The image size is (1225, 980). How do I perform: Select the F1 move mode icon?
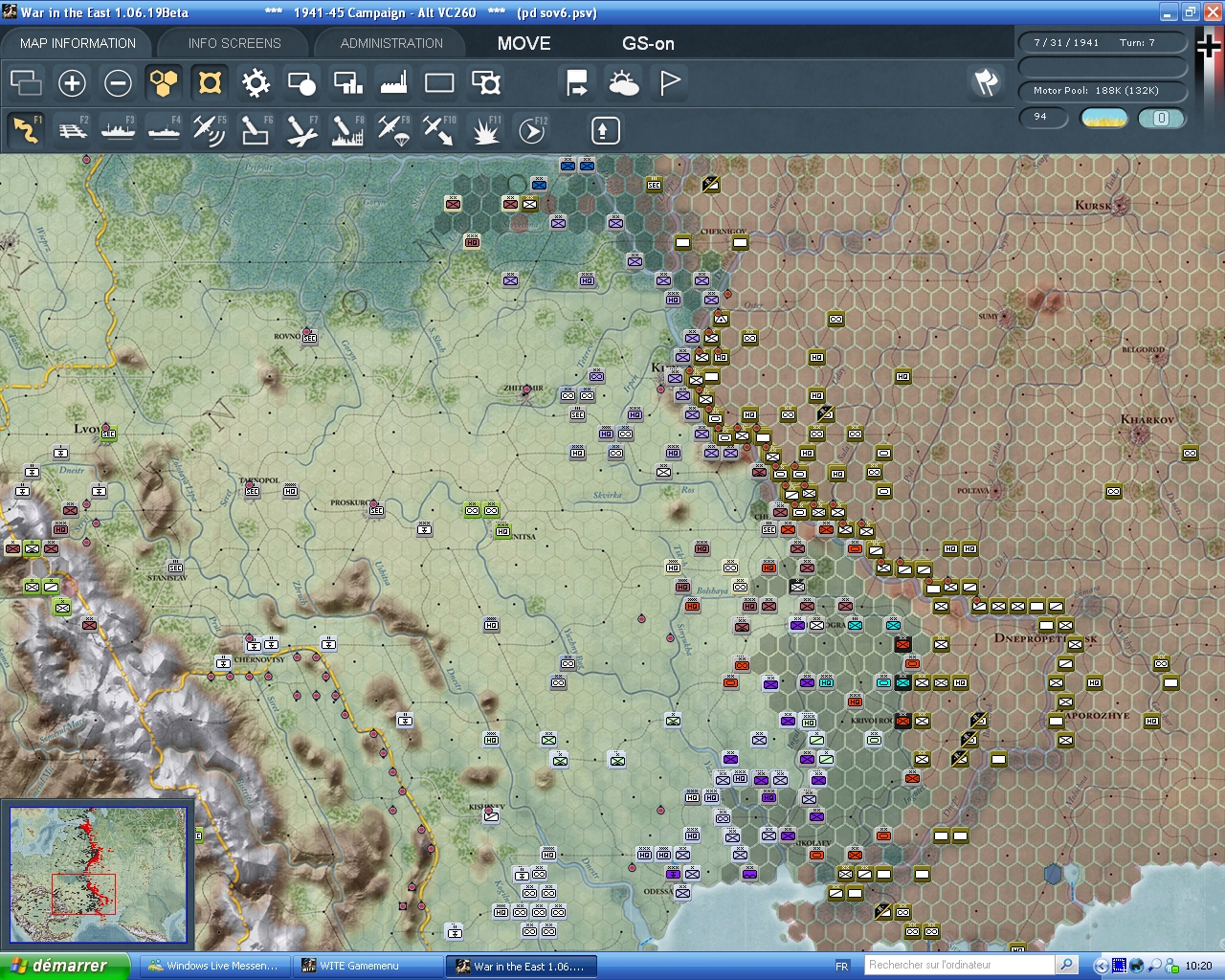pos(26,130)
